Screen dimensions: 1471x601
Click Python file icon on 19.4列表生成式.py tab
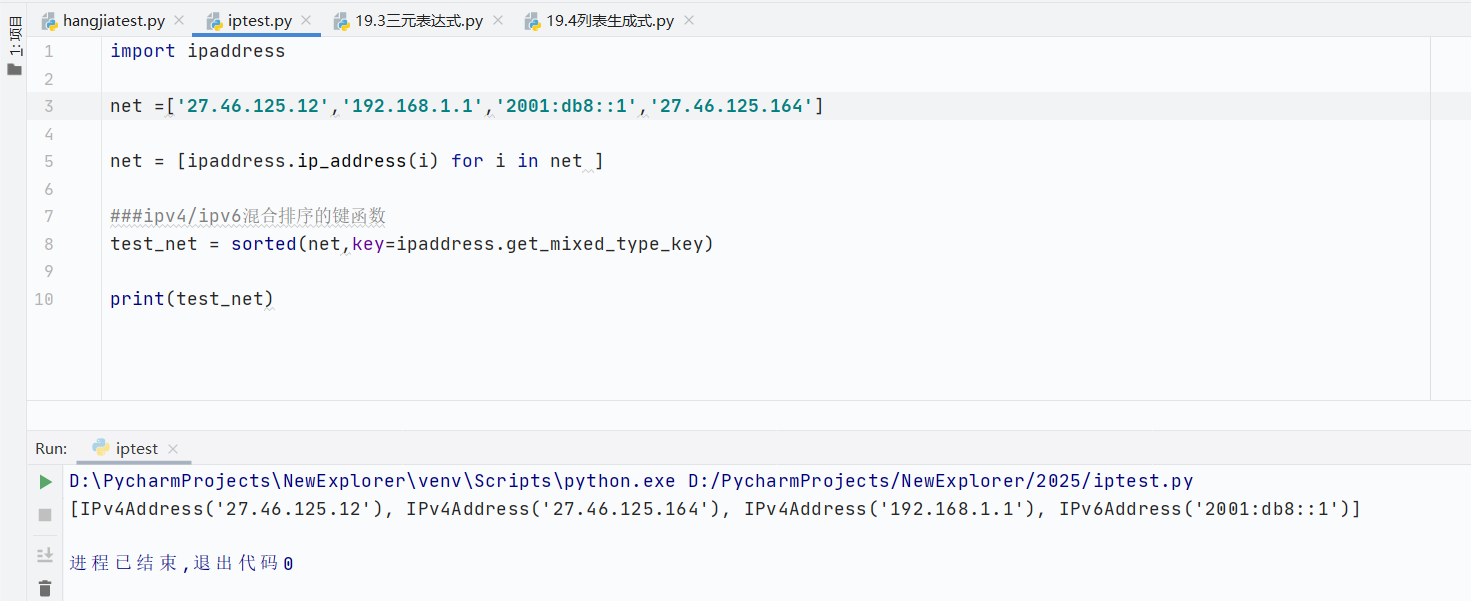pyautogui.click(x=532, y=20)
